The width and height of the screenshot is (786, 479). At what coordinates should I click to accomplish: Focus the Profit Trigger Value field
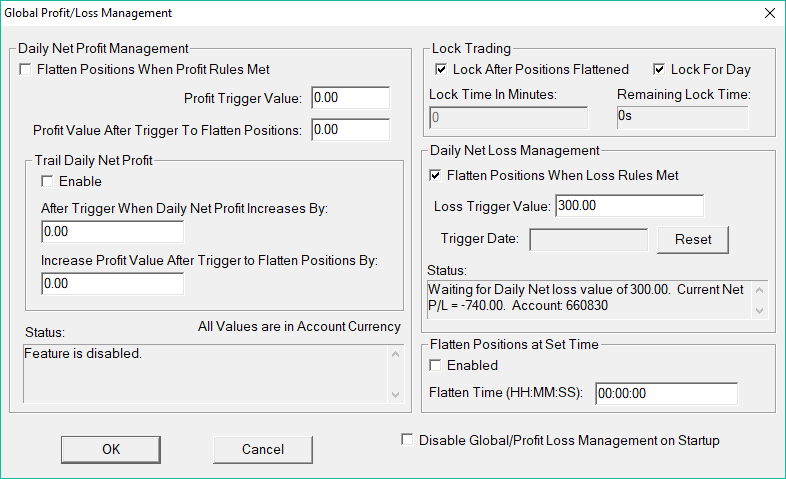pos(350,98)
